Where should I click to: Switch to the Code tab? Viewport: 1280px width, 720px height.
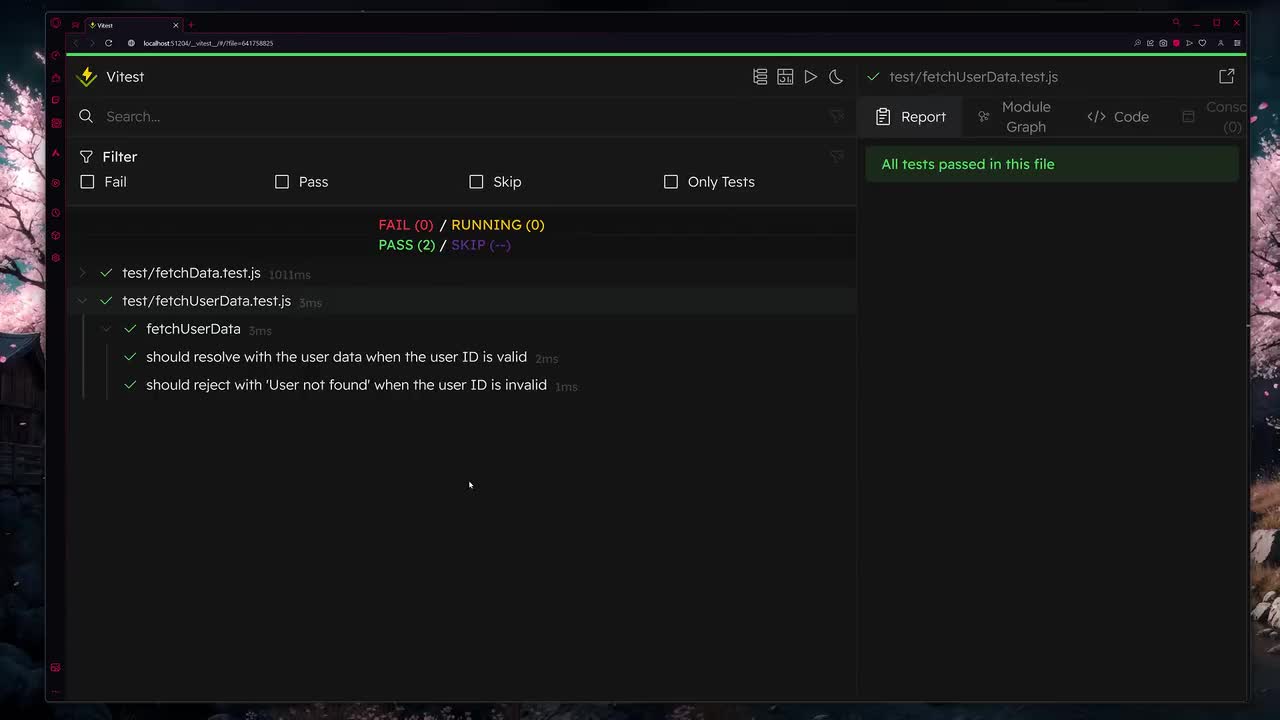[x=1118, y=117]
